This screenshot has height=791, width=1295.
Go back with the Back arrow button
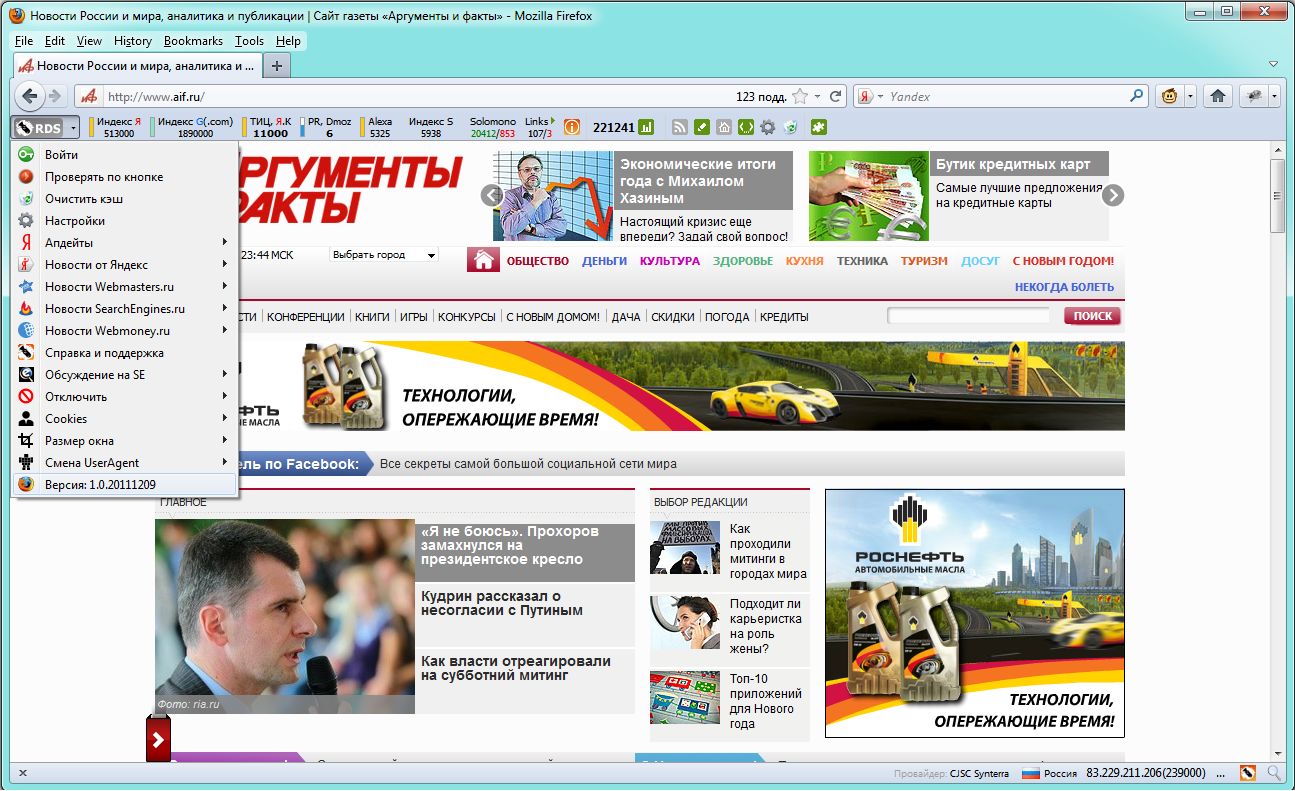[x=30, y=96]
